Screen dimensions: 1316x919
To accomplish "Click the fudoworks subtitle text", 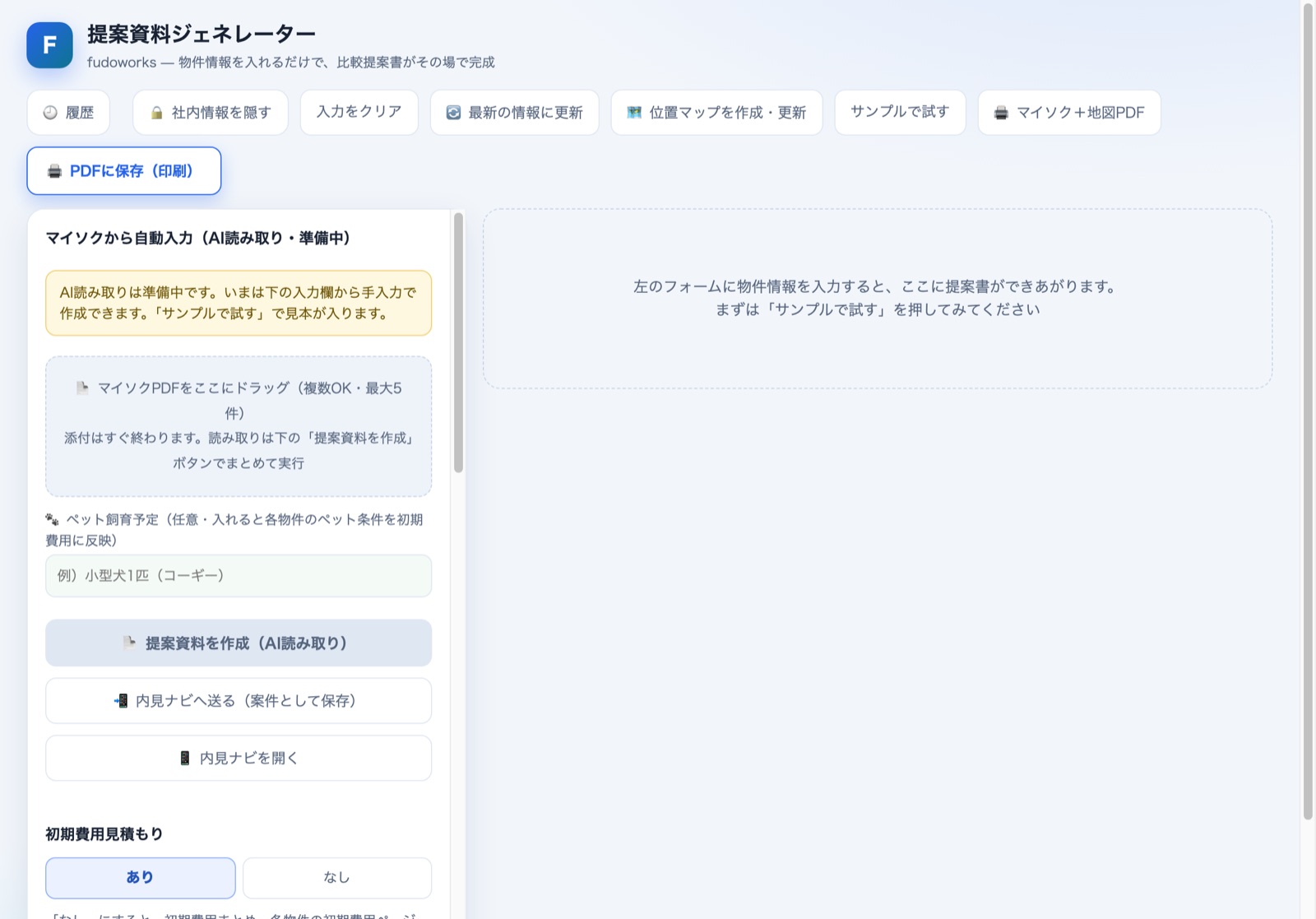I will tap(291, 63).
